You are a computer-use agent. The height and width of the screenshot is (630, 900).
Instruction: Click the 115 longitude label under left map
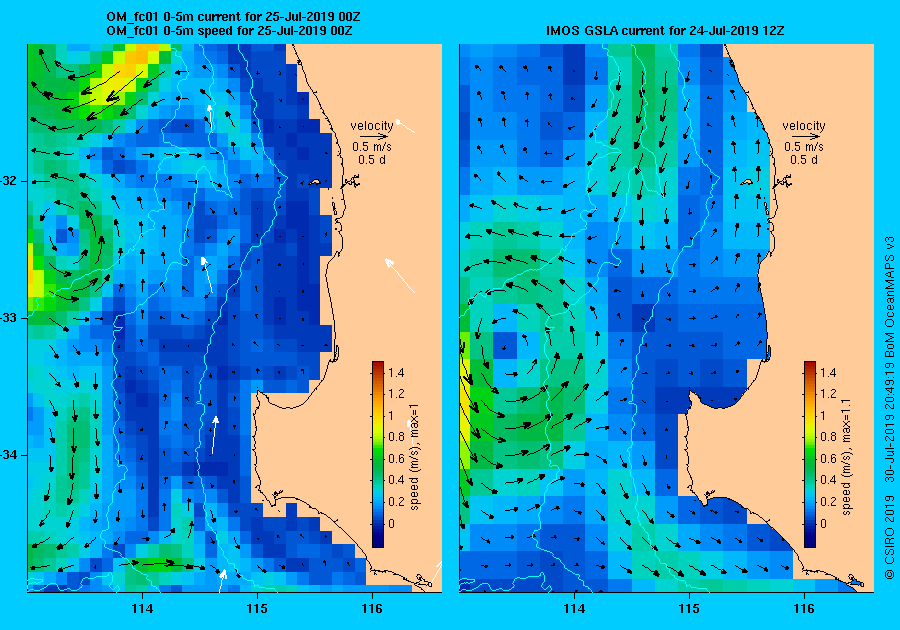[257, 609]
